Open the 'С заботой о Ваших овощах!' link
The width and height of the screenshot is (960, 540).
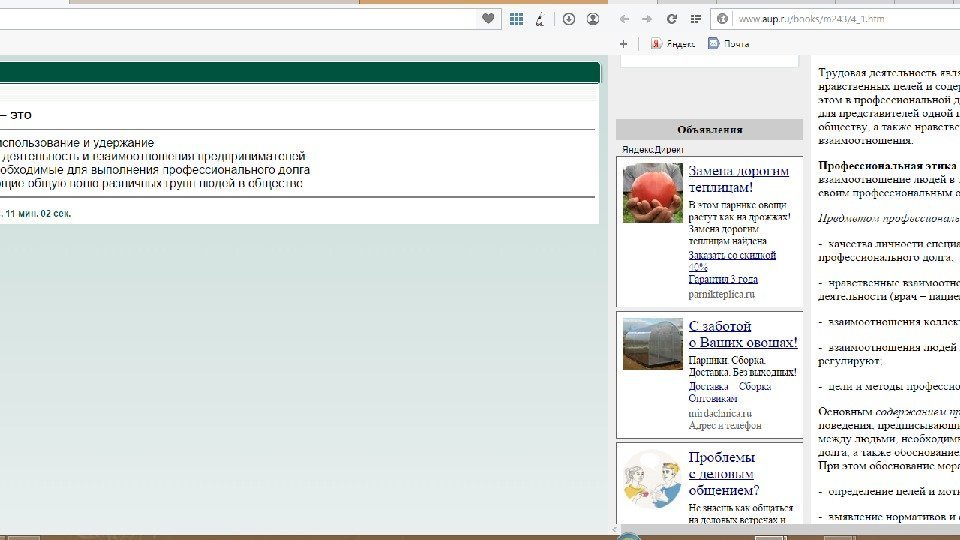[743, 334]
